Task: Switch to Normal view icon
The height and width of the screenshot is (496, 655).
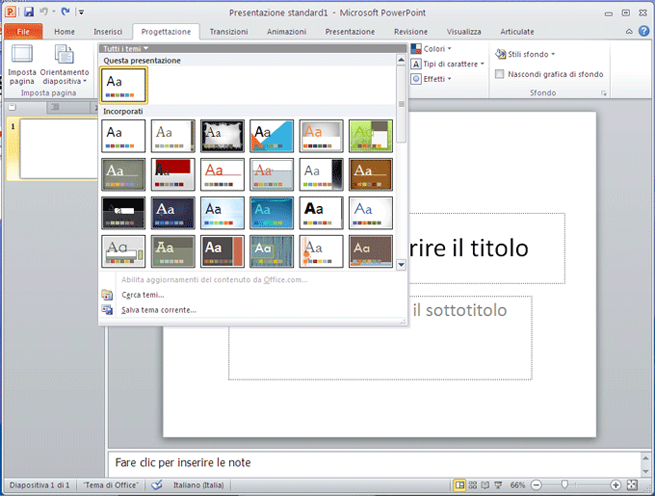Action: point(460,485)
